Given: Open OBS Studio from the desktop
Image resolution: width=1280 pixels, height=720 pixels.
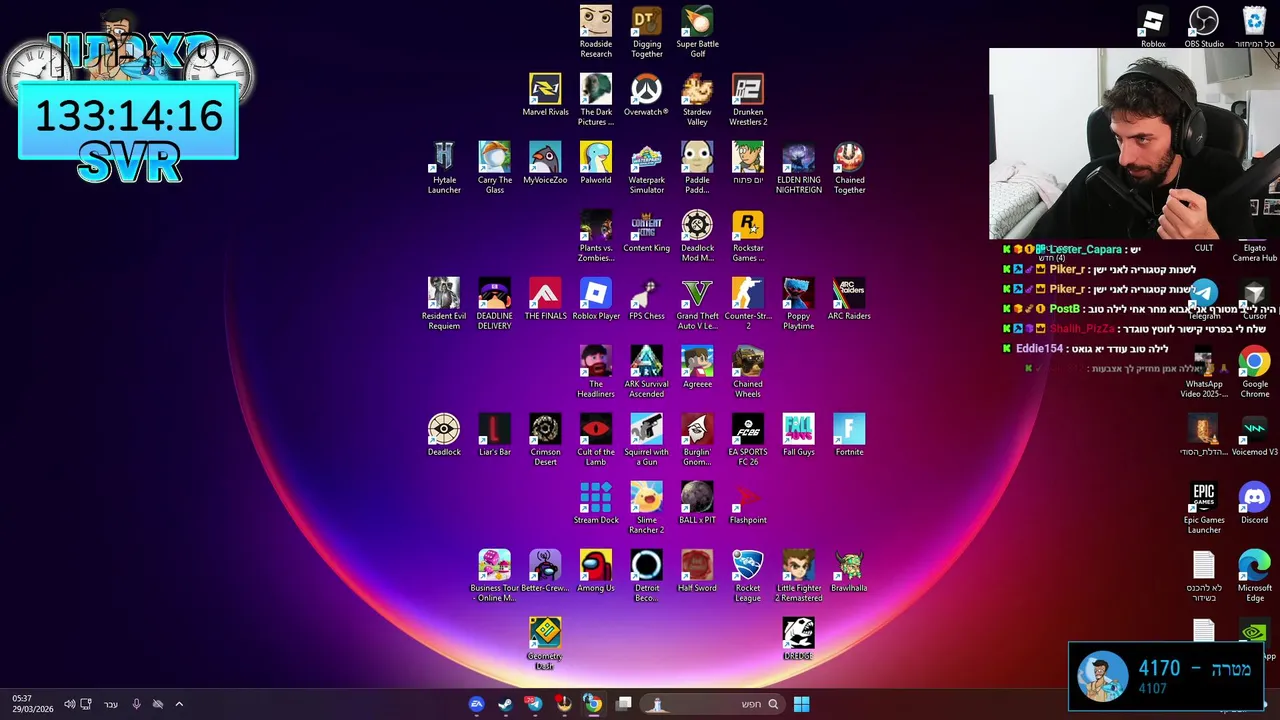Looking at the screenshot, I should (1204, 27).
